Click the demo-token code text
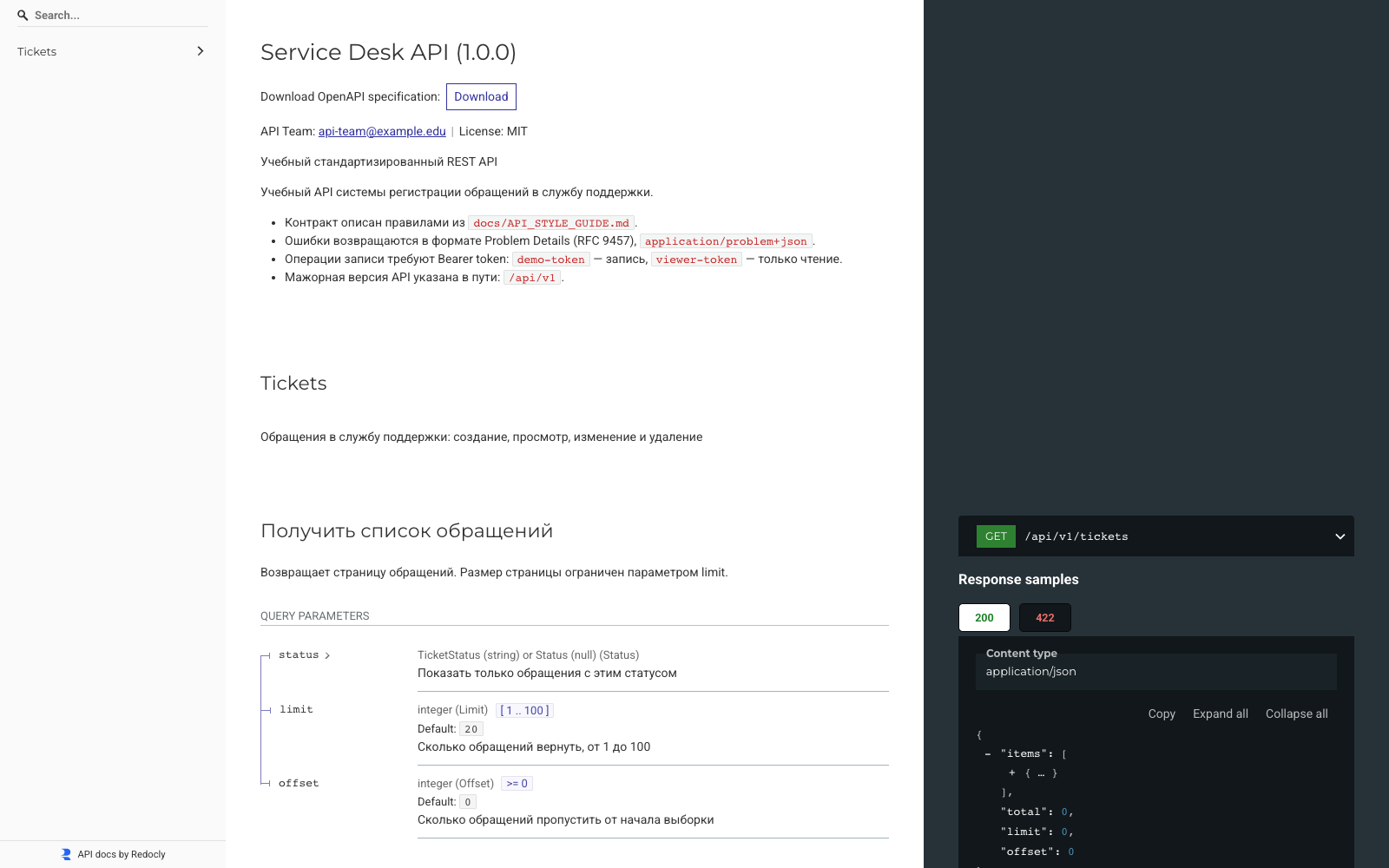 [551, 260]
